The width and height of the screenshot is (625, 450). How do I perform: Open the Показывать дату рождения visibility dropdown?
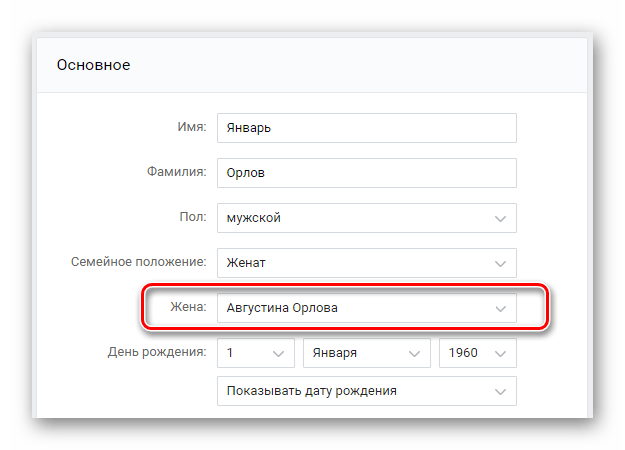(367, 391)
